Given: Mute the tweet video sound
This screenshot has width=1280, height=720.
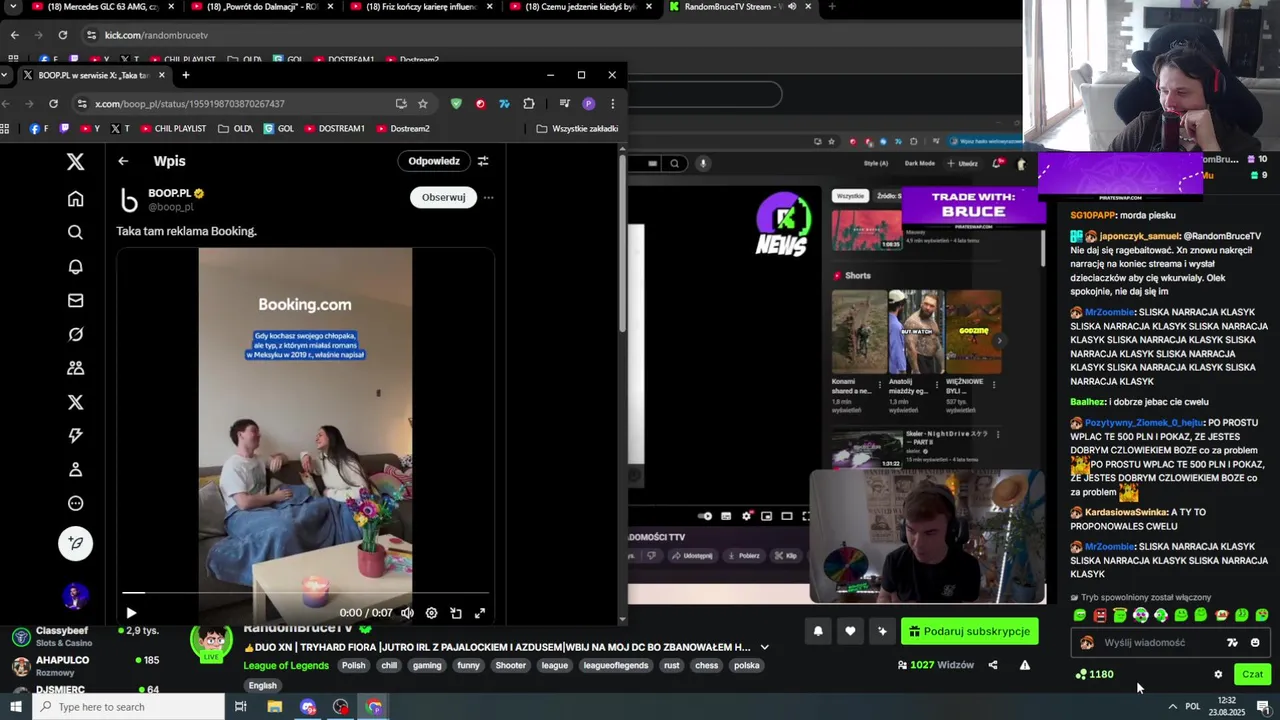Looking at the screenshot, I should 407,613.
